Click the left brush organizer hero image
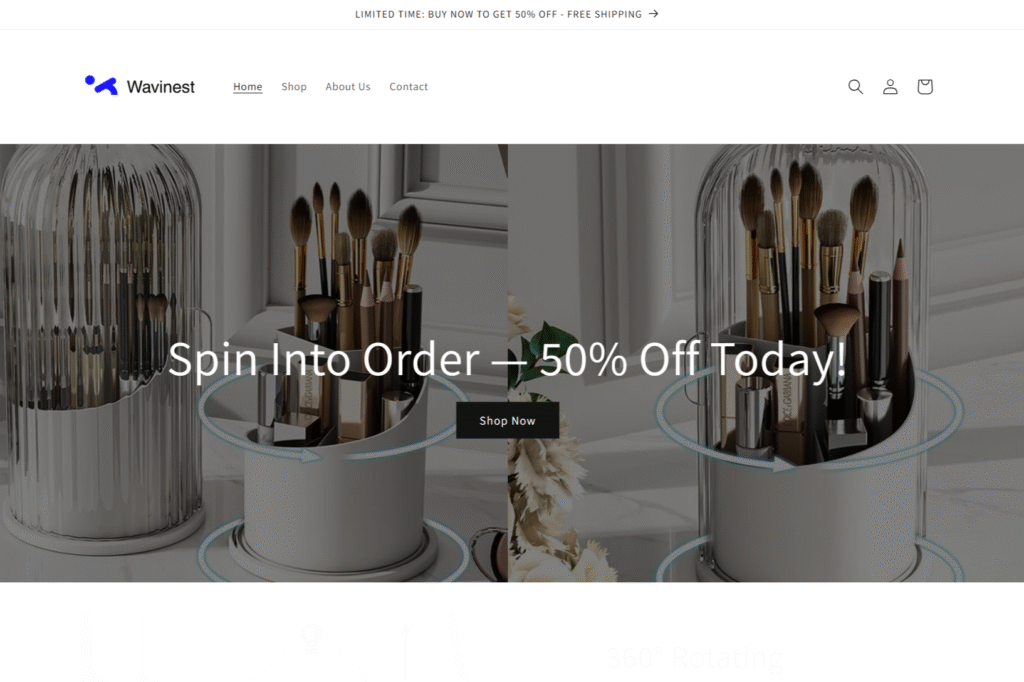 (253, 363)
